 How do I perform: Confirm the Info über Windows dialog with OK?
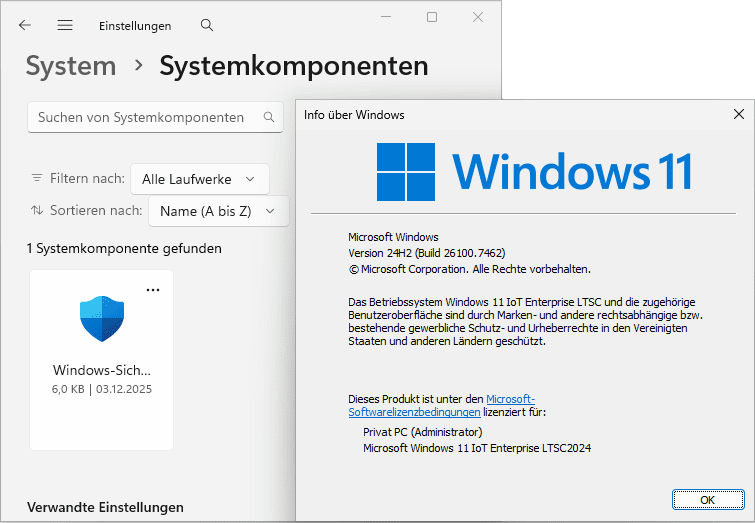pos(708,500)
